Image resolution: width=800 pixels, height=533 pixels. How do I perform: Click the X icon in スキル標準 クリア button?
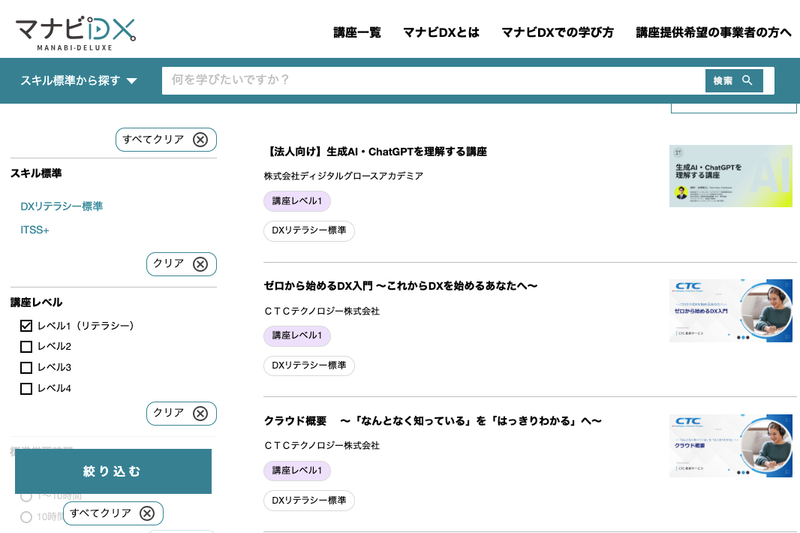tap(200, 264)
